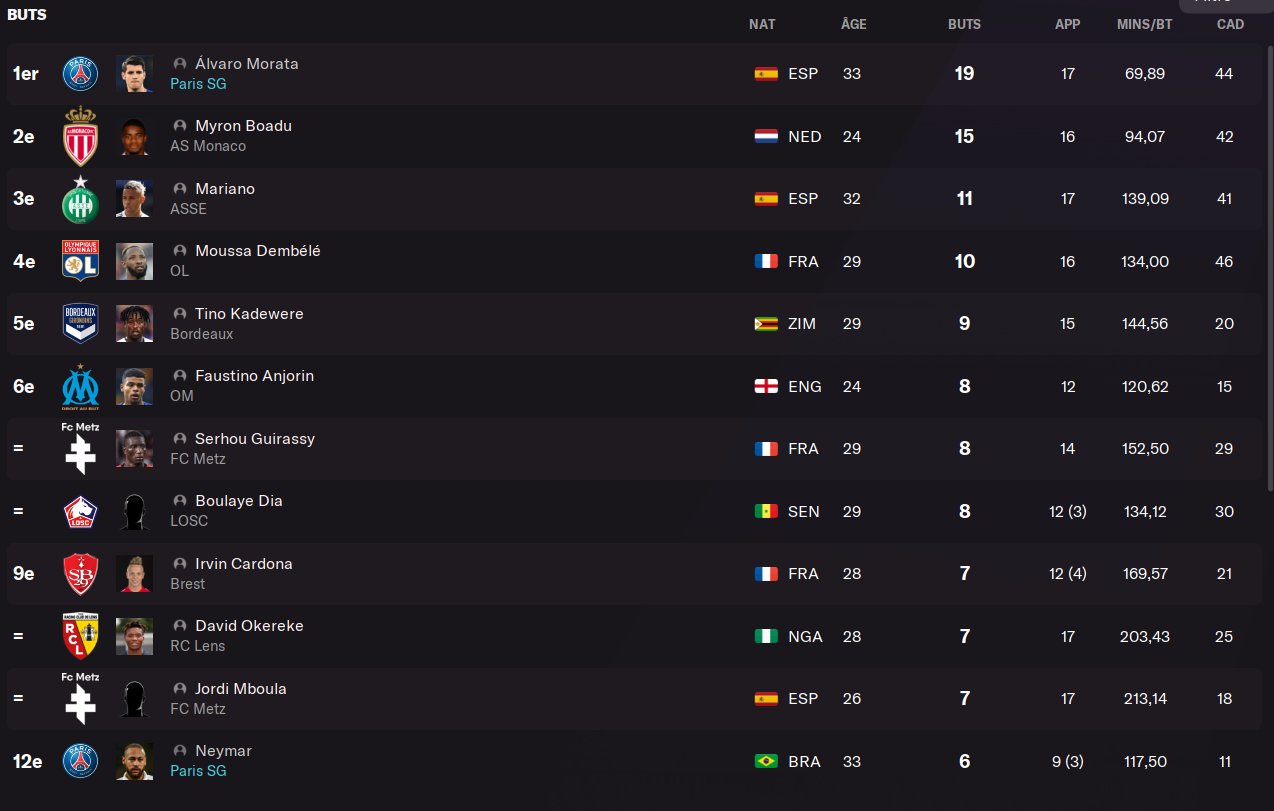
Task: Open the AS Monaco club crest
Action: pos(81,136)
